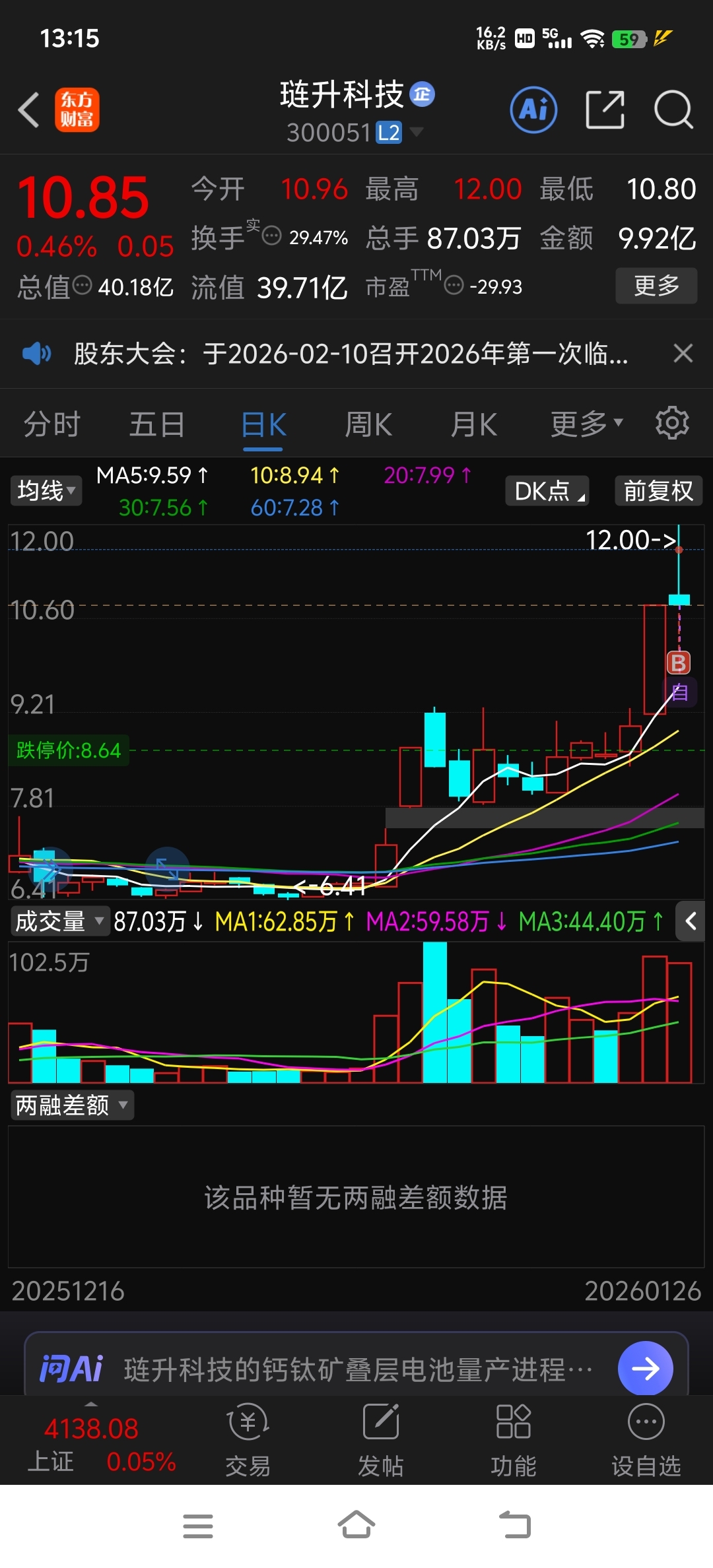Open chart settings gear icon
713x1568 pixels.
coord(672,423)
